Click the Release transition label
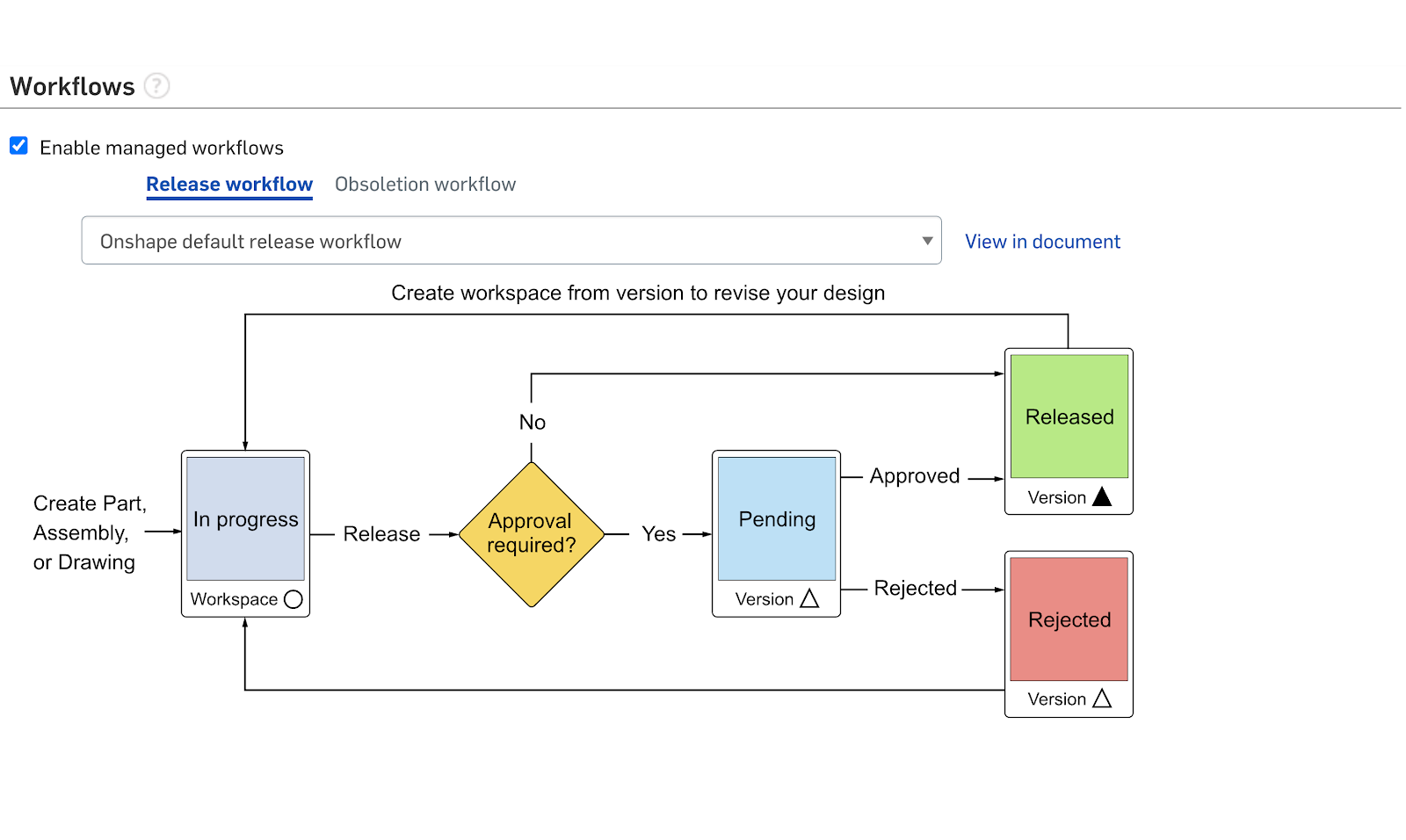 (x=381, y=534)
